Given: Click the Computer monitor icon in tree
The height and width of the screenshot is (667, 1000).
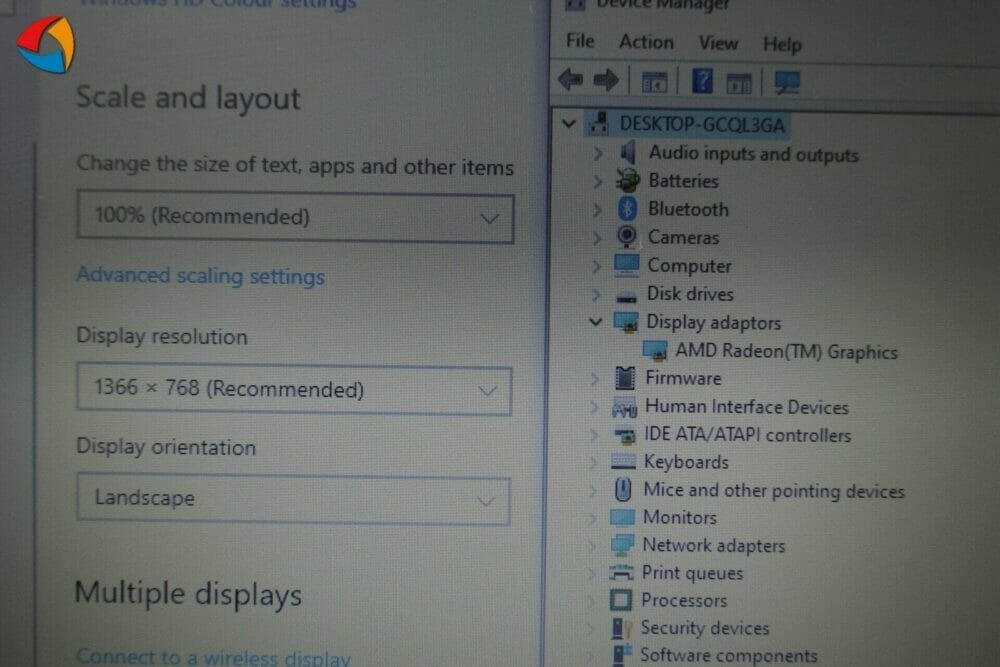Looking at the screenshot, I should click(626, 265).
